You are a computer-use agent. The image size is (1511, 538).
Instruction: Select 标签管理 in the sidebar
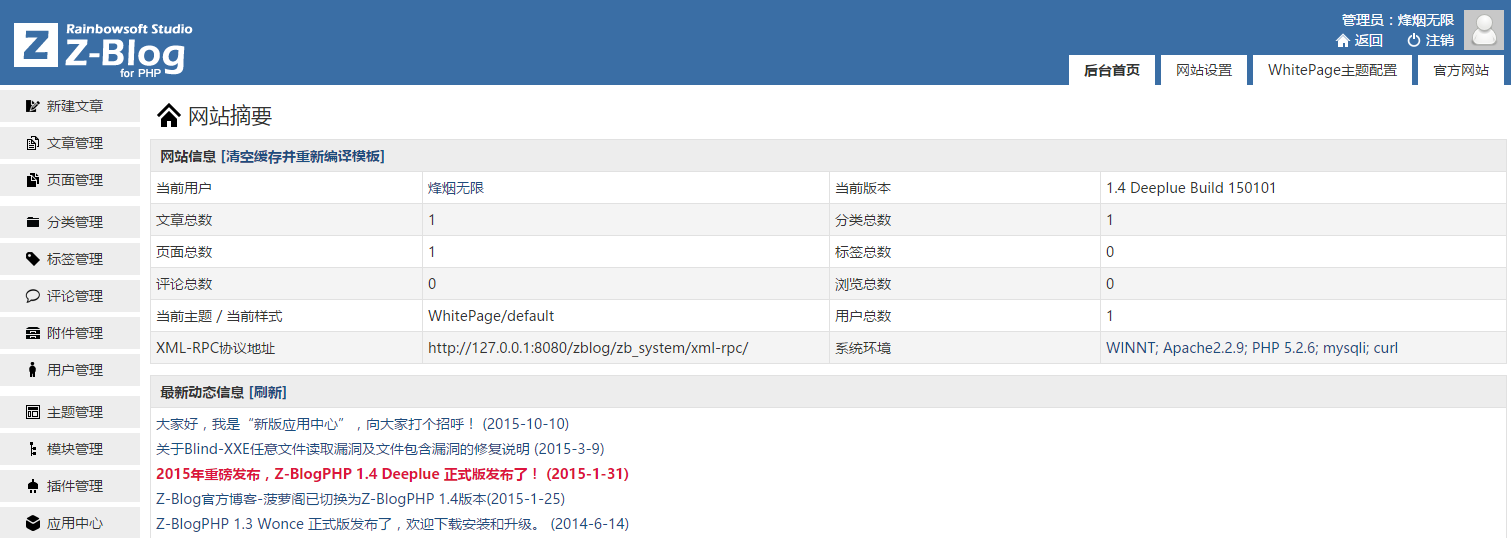tap(70, 259)
